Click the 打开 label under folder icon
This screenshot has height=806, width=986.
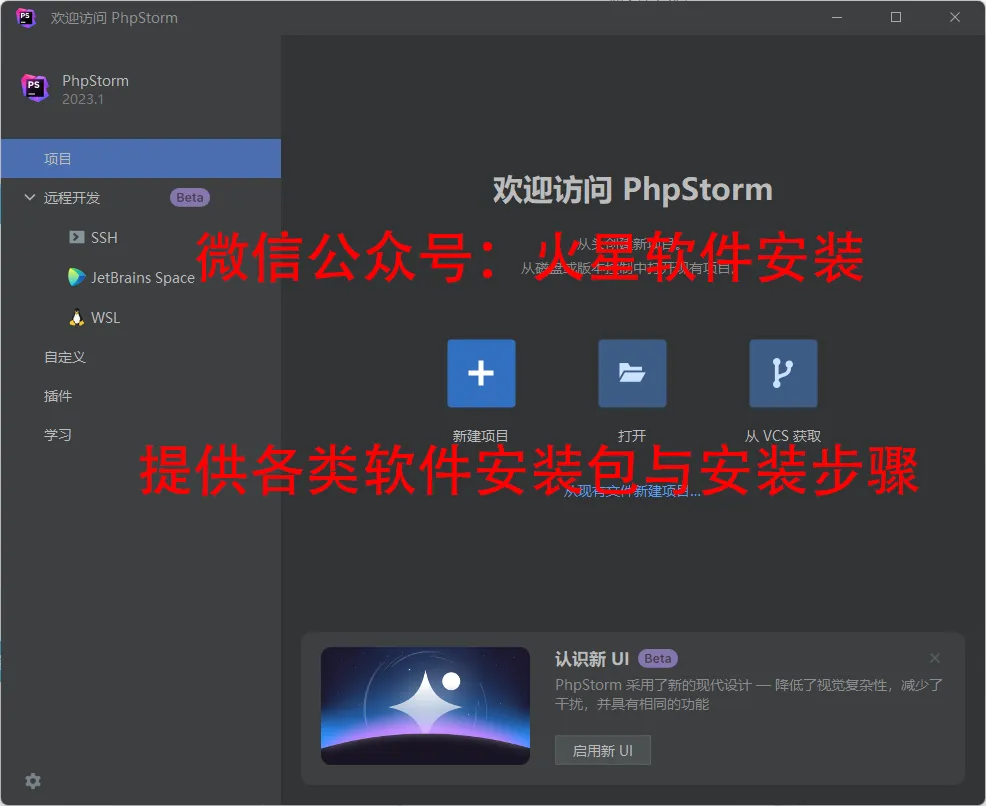(x=632, y=436)
